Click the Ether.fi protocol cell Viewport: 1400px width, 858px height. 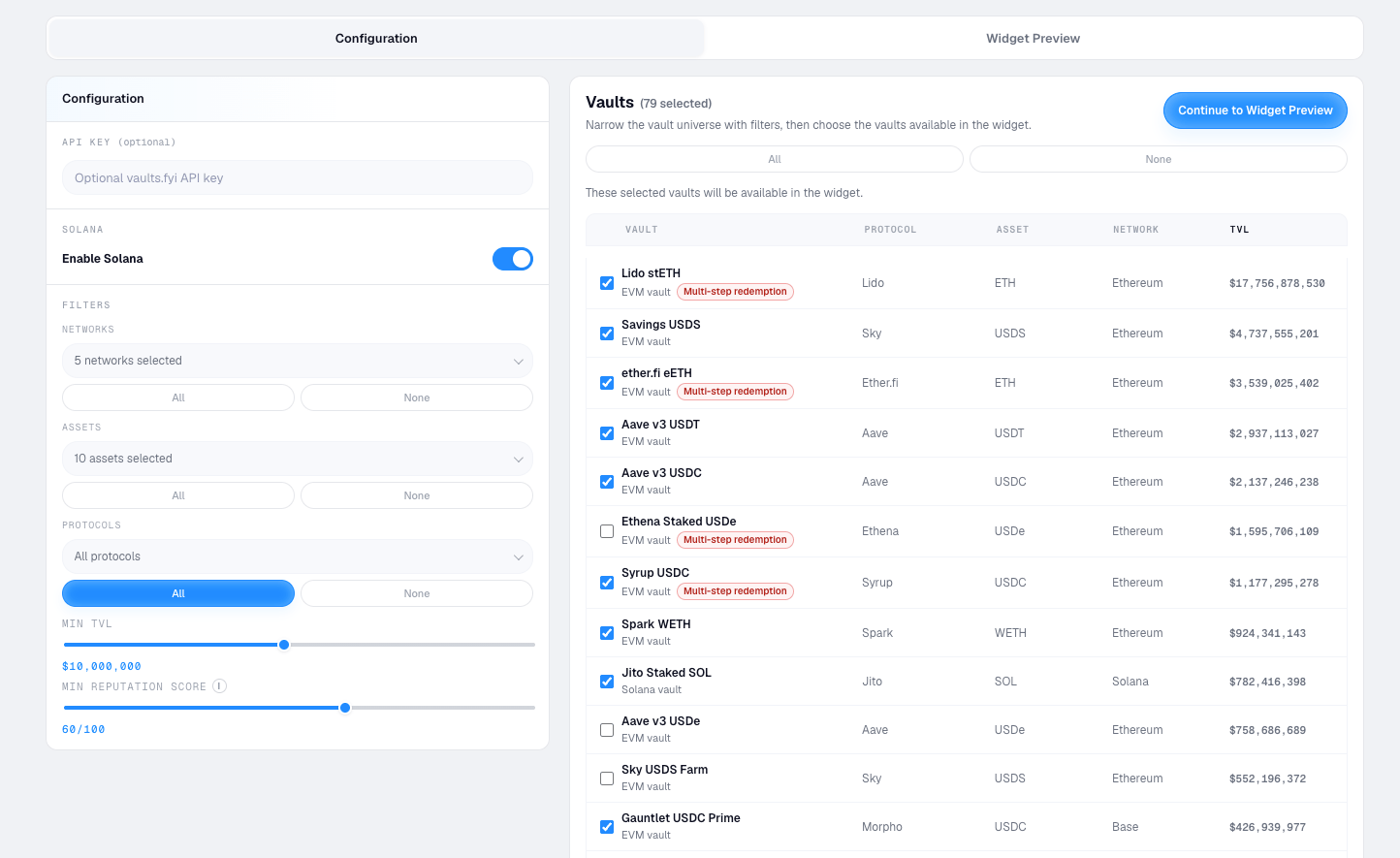(880, 383)
